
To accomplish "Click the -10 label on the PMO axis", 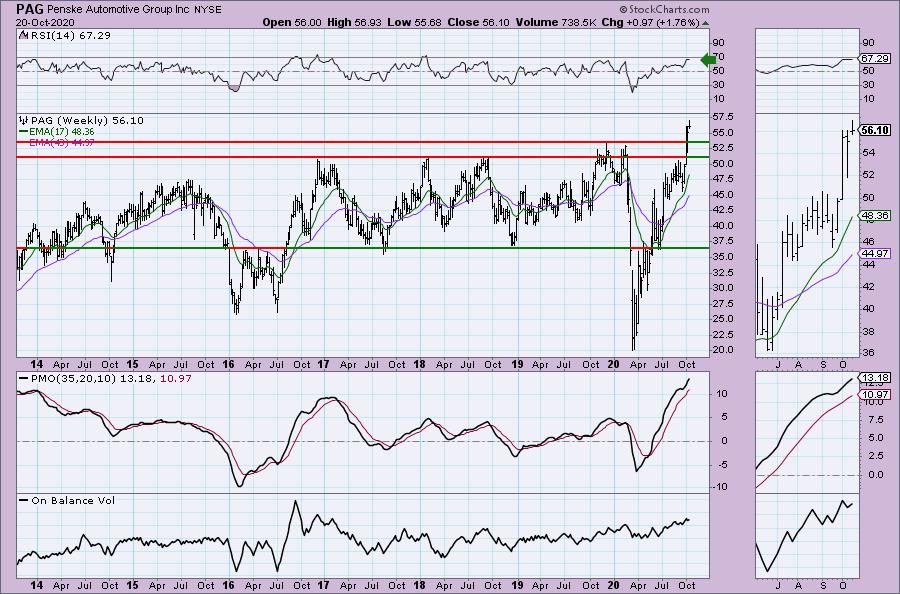I will [720, 487].
